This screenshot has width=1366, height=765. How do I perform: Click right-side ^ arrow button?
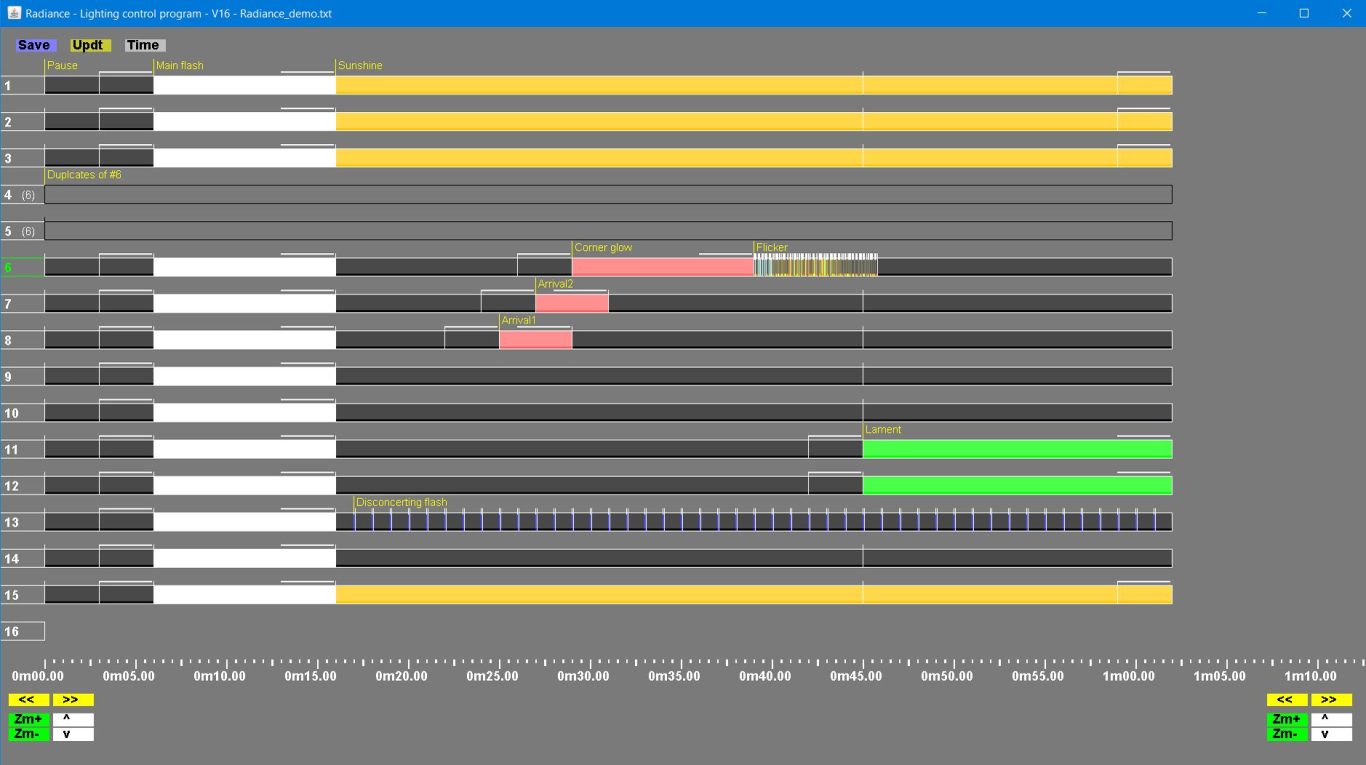(1331, 719)
